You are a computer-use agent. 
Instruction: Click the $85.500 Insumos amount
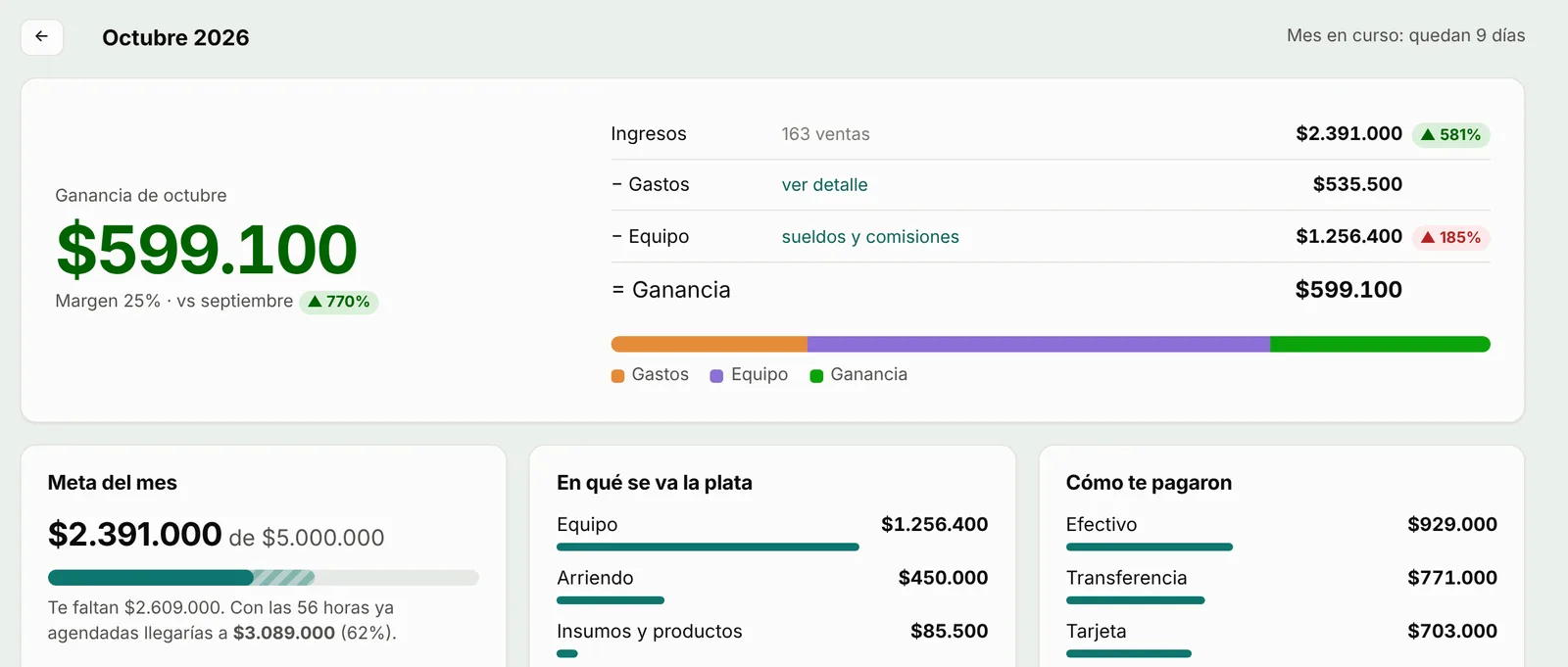pyautogui.click(x=949, y=631)
